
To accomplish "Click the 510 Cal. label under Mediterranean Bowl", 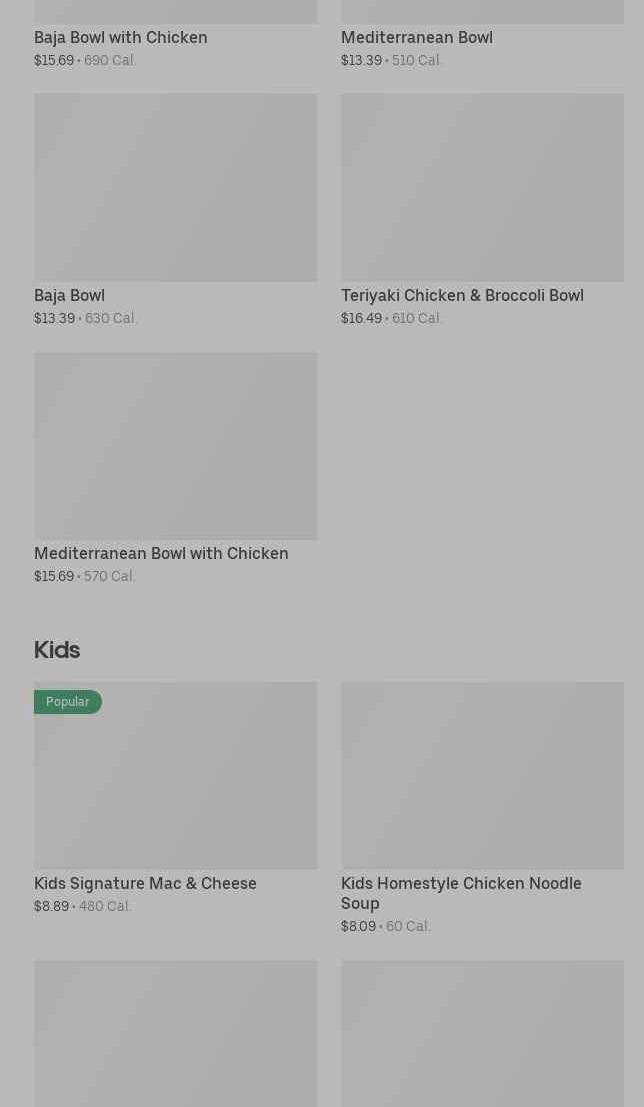I will click(x=417, y=61).
